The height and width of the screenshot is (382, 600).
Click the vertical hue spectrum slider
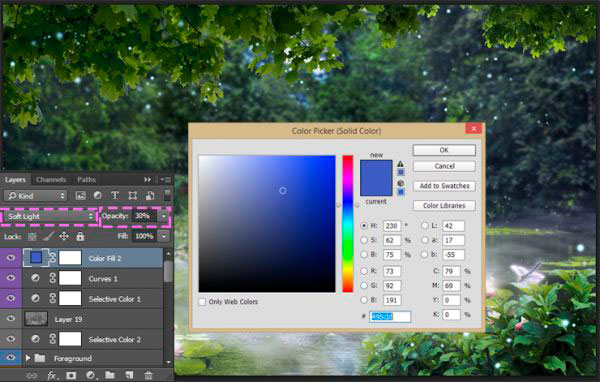click(347, 224)
